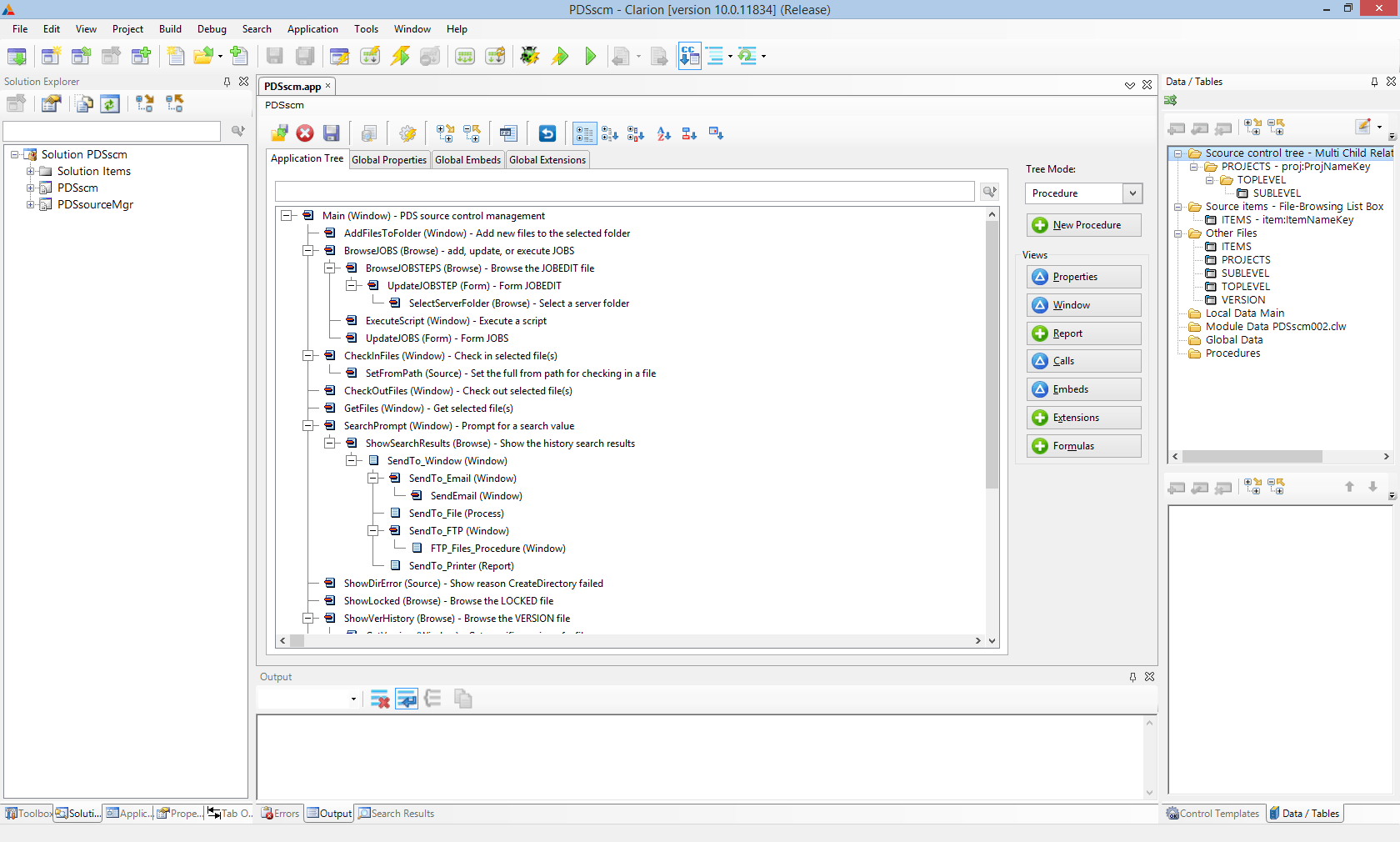This screenshot has width=1400, height=842.
Task: Collapse the BrowseJOBS tree node
Action: click(x=308, y=251)
